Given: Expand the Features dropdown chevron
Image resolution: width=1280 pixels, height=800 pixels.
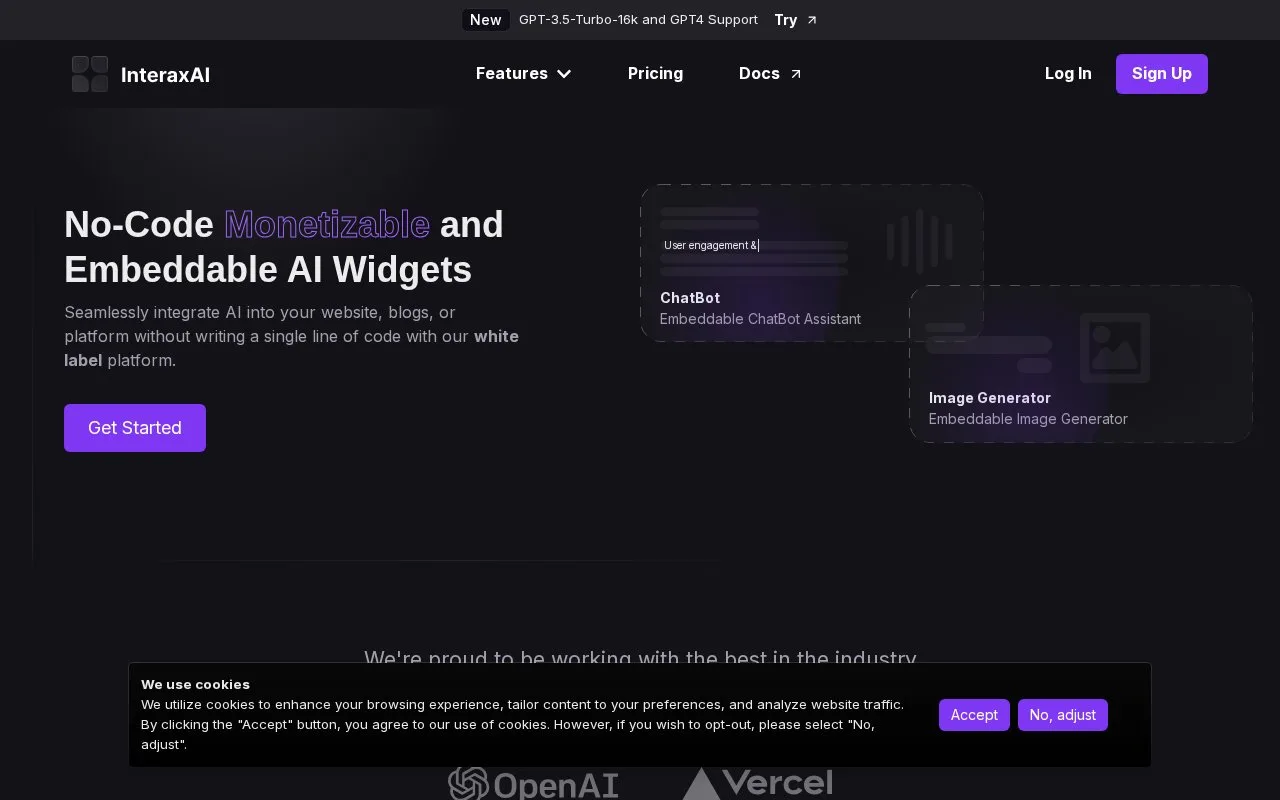Looking at the screenshot, I should tap(564, 74).
